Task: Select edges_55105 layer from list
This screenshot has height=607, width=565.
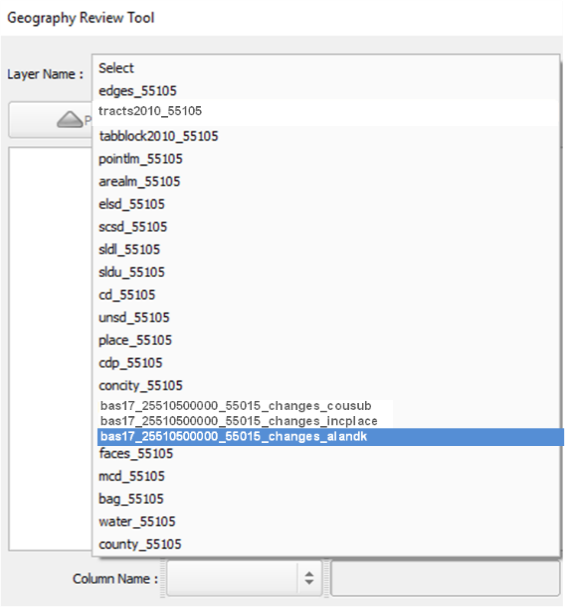Action: click(x=326, y=91)
